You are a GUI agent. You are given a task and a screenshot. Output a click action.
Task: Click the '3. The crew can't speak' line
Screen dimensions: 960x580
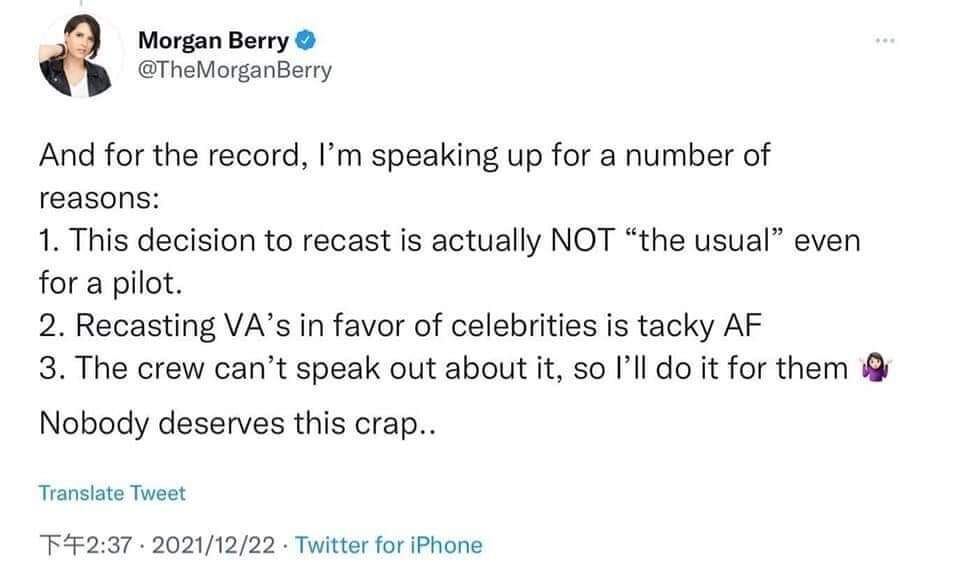tap(443, 368)
